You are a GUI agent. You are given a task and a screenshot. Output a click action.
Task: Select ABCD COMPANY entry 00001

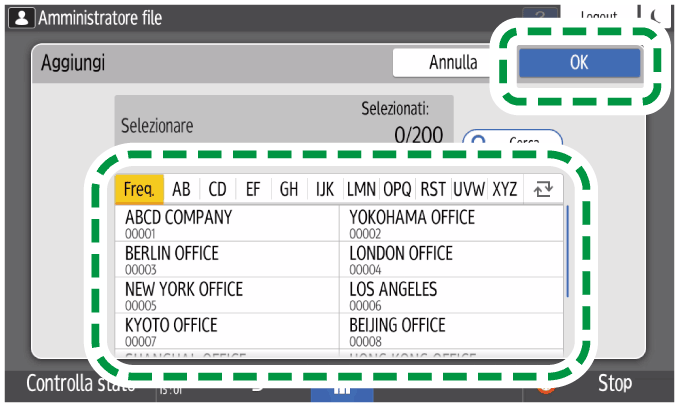pyautogui.click(x=228, y=223)
